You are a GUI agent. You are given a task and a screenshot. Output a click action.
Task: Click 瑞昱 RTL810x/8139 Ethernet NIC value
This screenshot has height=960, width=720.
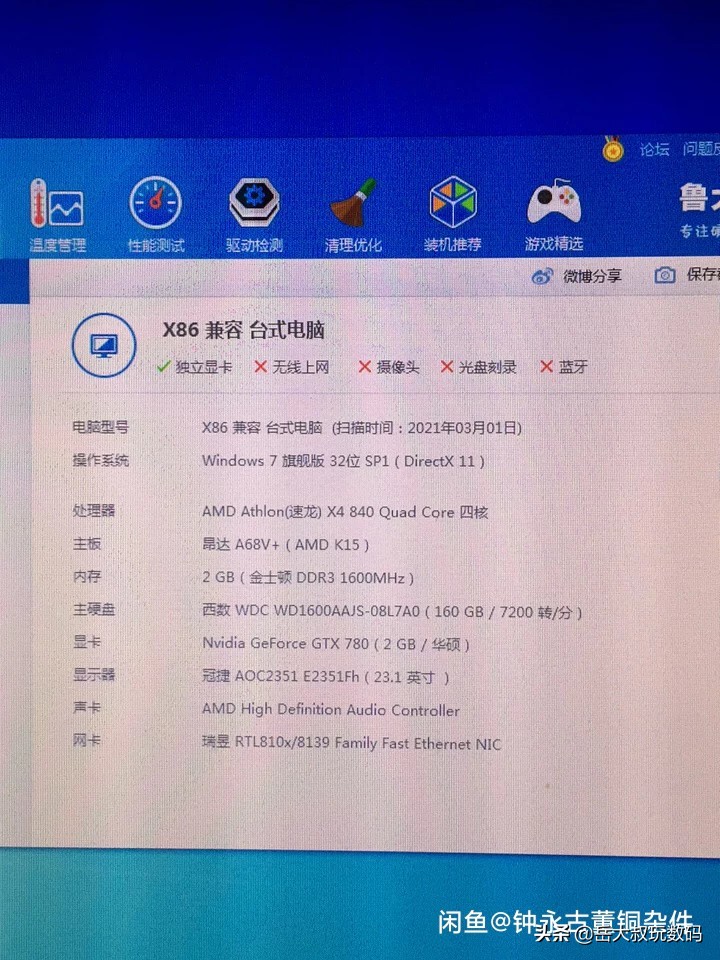click(x=351, y=743)
